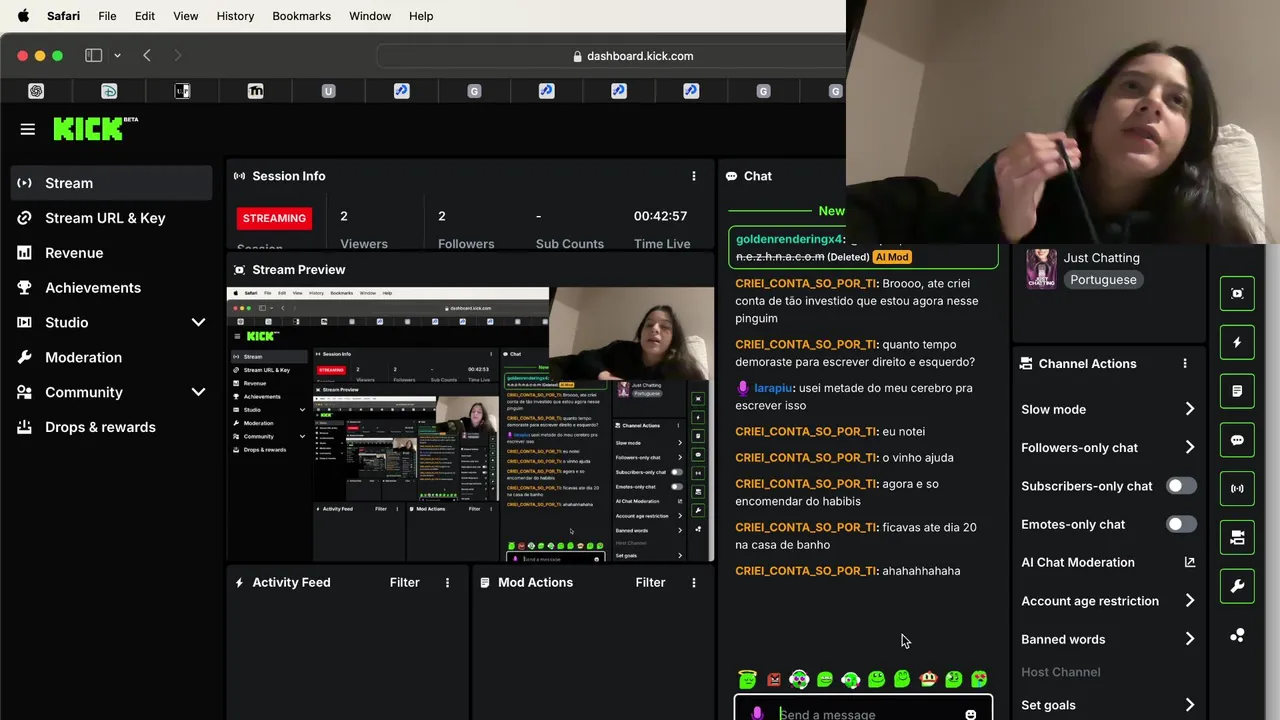
Task: Open Activity Feed three-dot menu
Action: tap(447, 582)
